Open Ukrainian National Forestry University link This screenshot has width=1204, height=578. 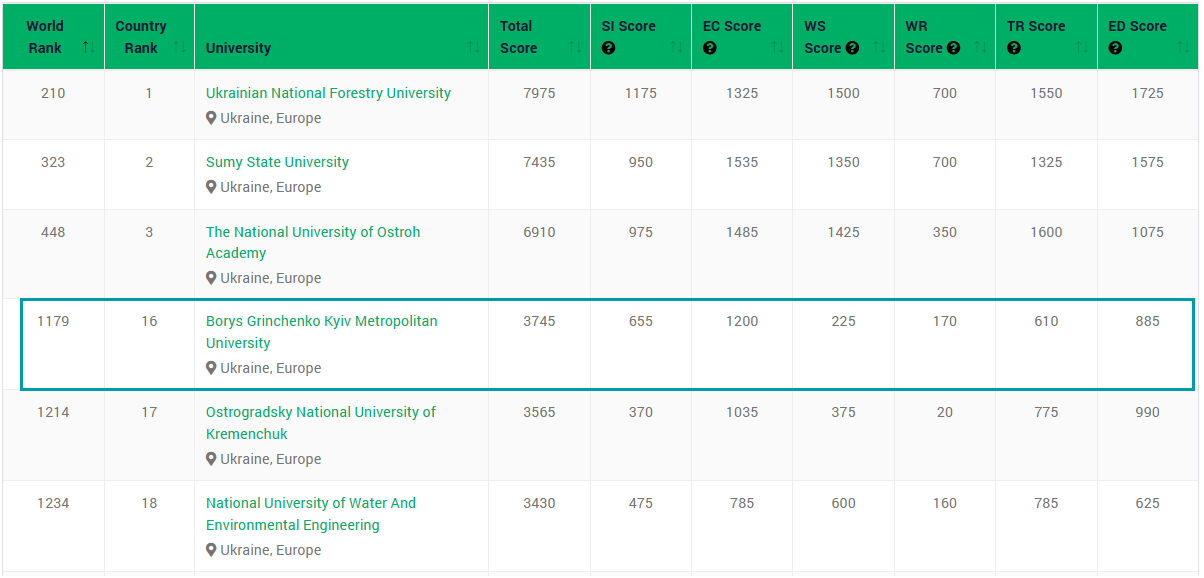328,93
